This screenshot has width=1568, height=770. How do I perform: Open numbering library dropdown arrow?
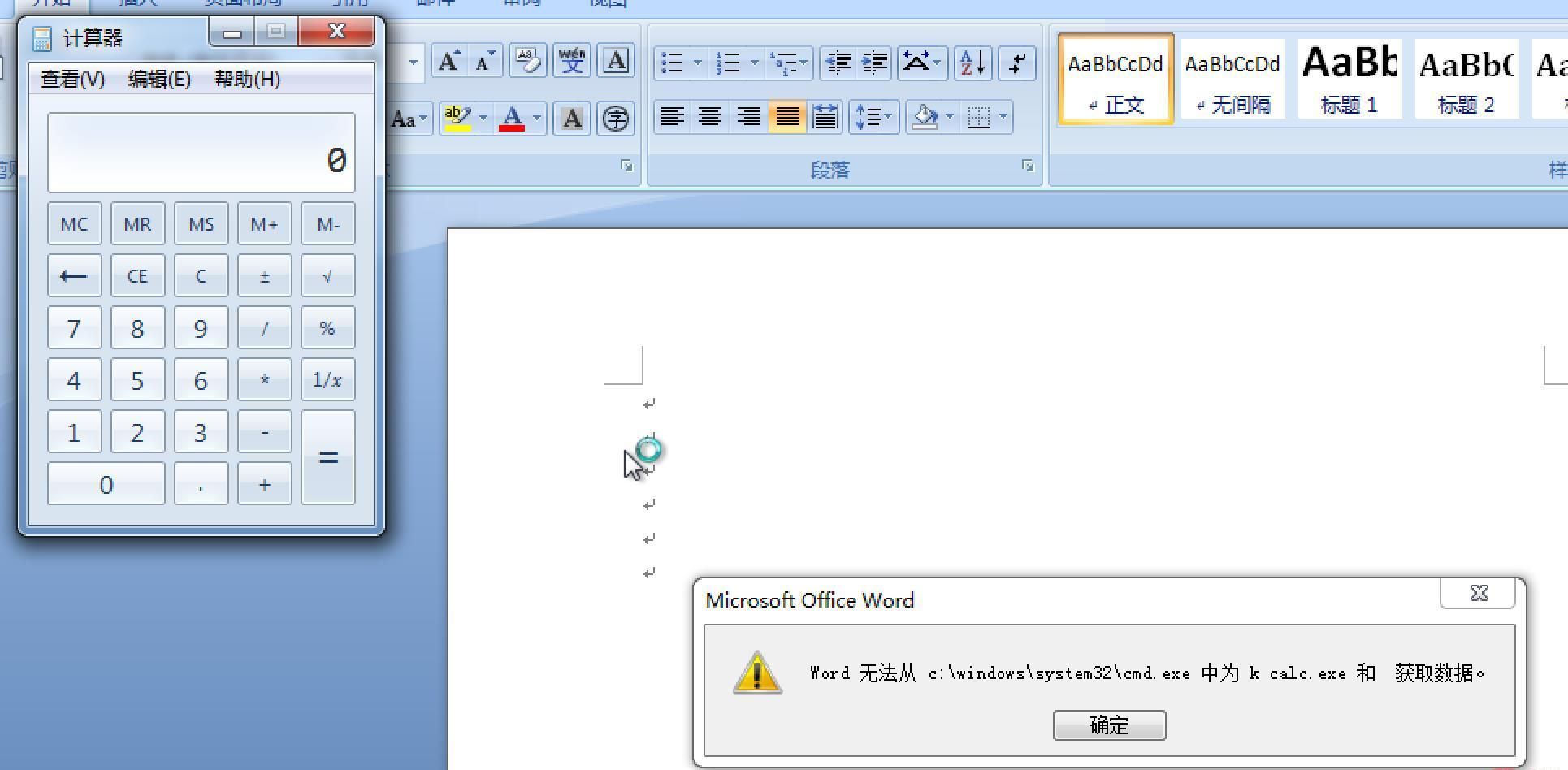[755, 63]
